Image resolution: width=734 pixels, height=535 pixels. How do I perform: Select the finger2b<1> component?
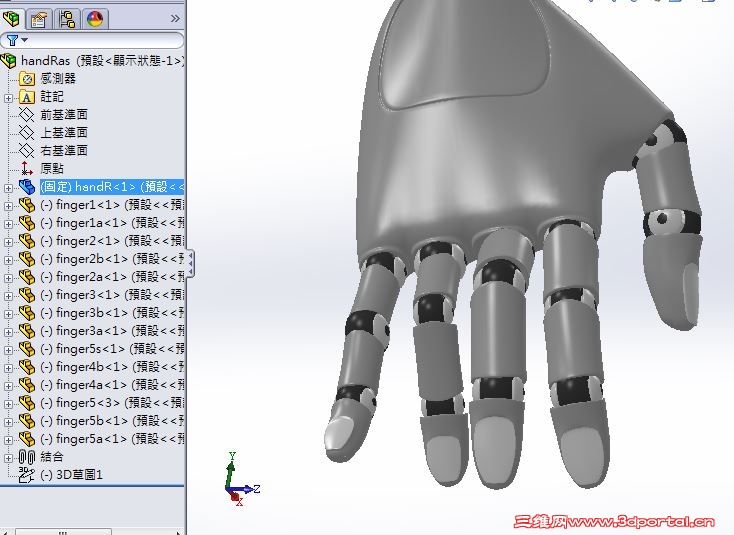click(x=112, y=259)
